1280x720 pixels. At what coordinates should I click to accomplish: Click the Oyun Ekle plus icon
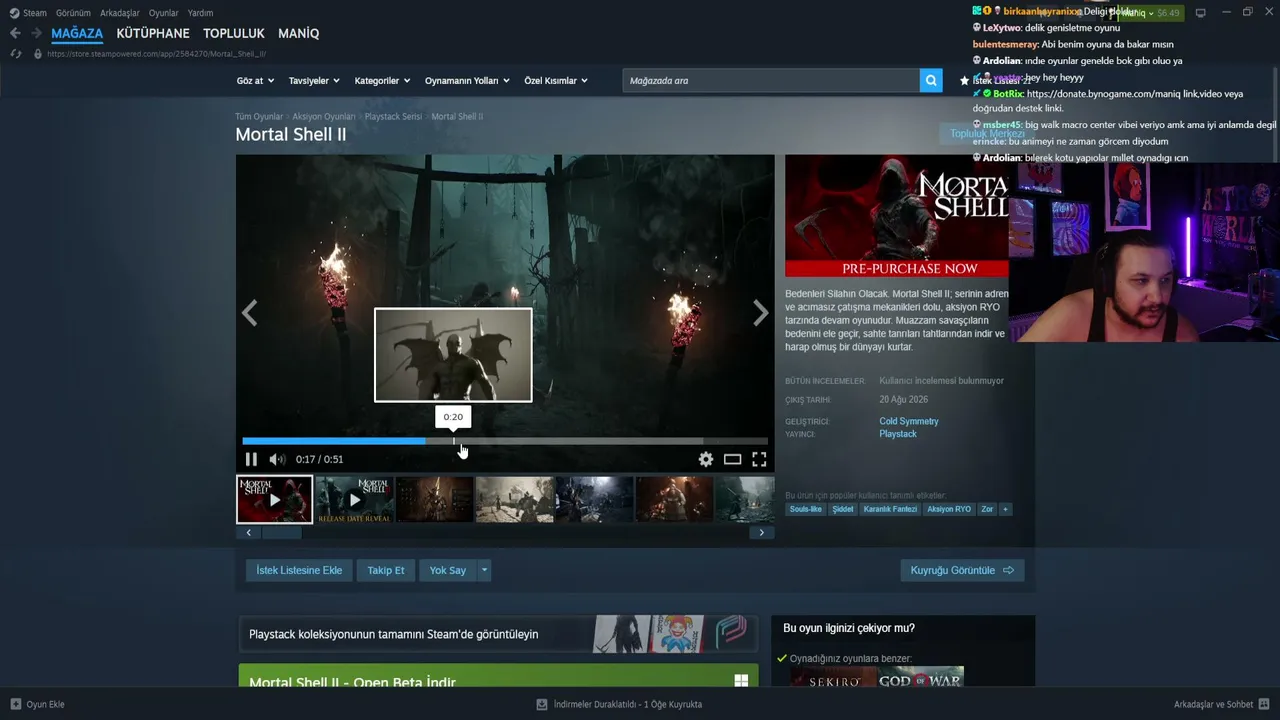(x=16, y=704)
